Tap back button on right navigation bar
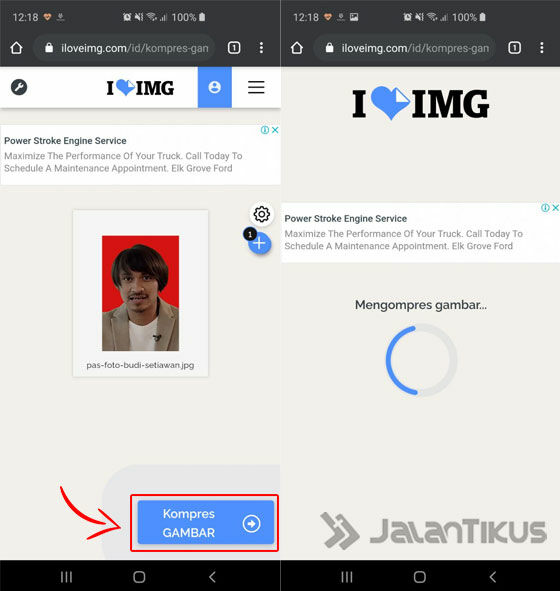 (x=493, y=577)
